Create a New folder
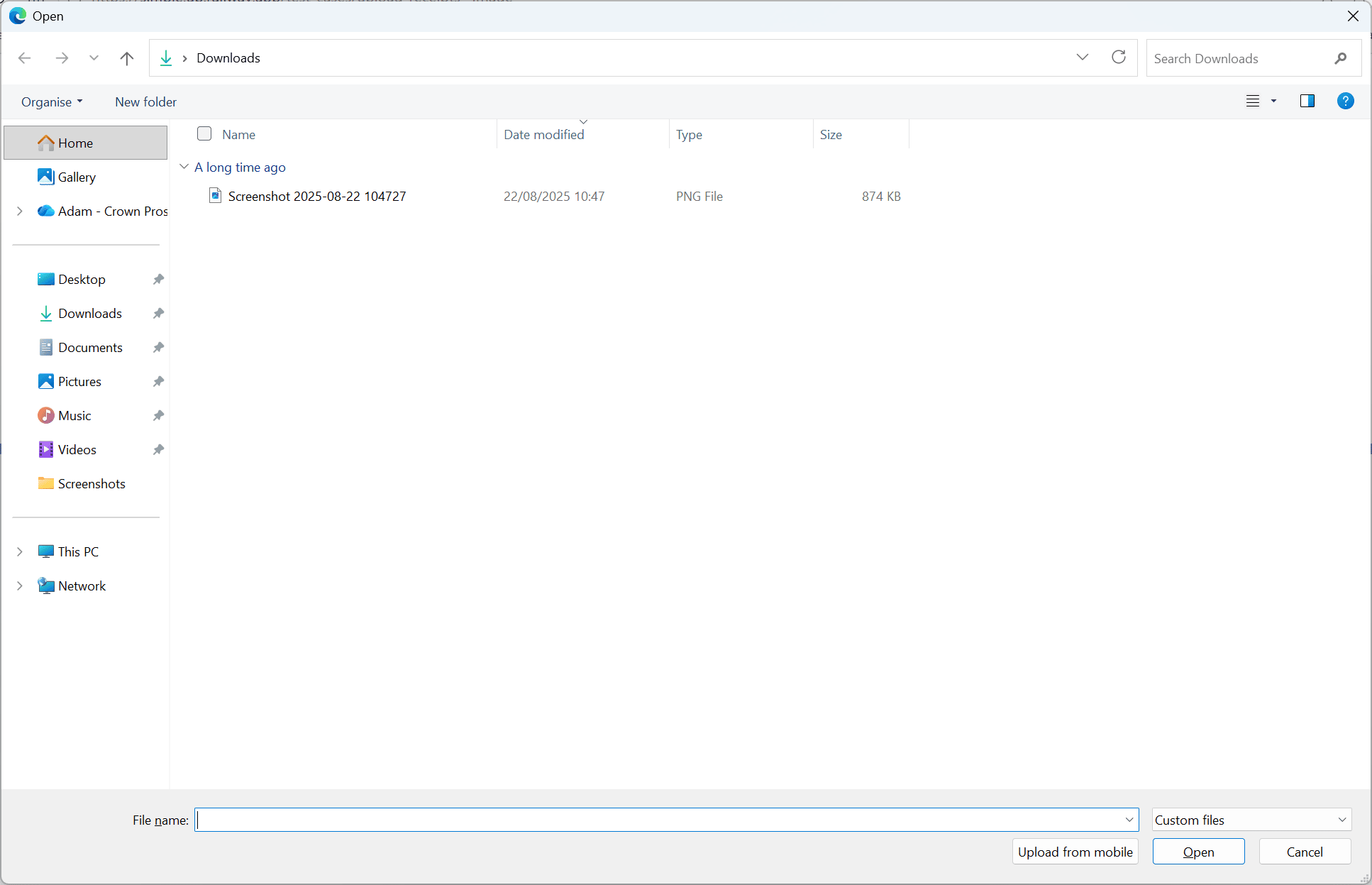1372x885 pixels. [x=145, y=101]
